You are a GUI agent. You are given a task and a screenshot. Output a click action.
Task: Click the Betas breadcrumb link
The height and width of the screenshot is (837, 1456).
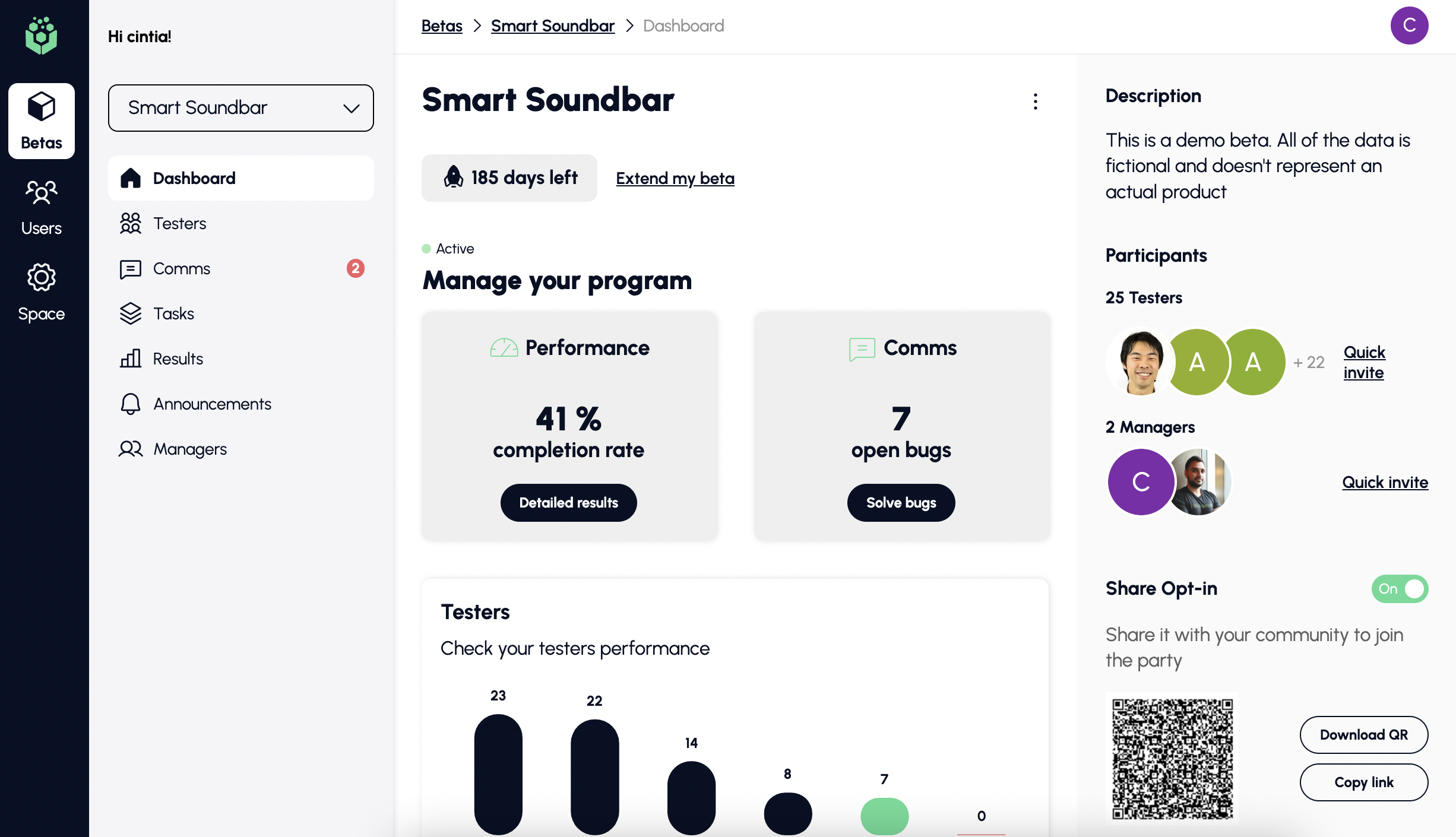click(441, 26)
